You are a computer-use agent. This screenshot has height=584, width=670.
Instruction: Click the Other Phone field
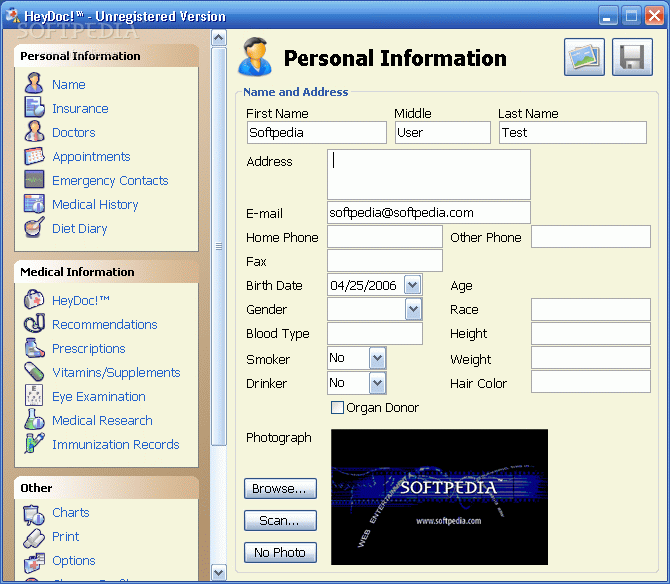(x=591, y=237)
